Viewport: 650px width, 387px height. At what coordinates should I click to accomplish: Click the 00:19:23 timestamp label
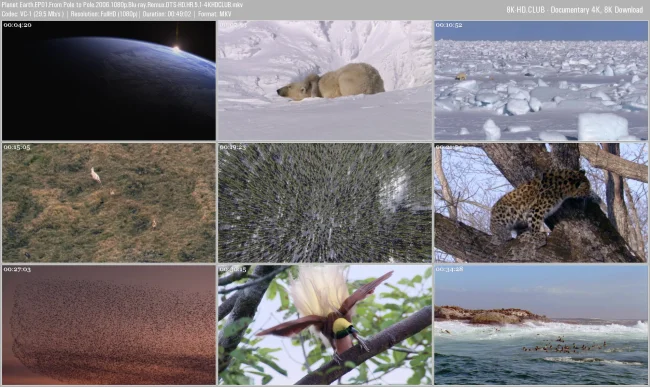coord(233,147)
